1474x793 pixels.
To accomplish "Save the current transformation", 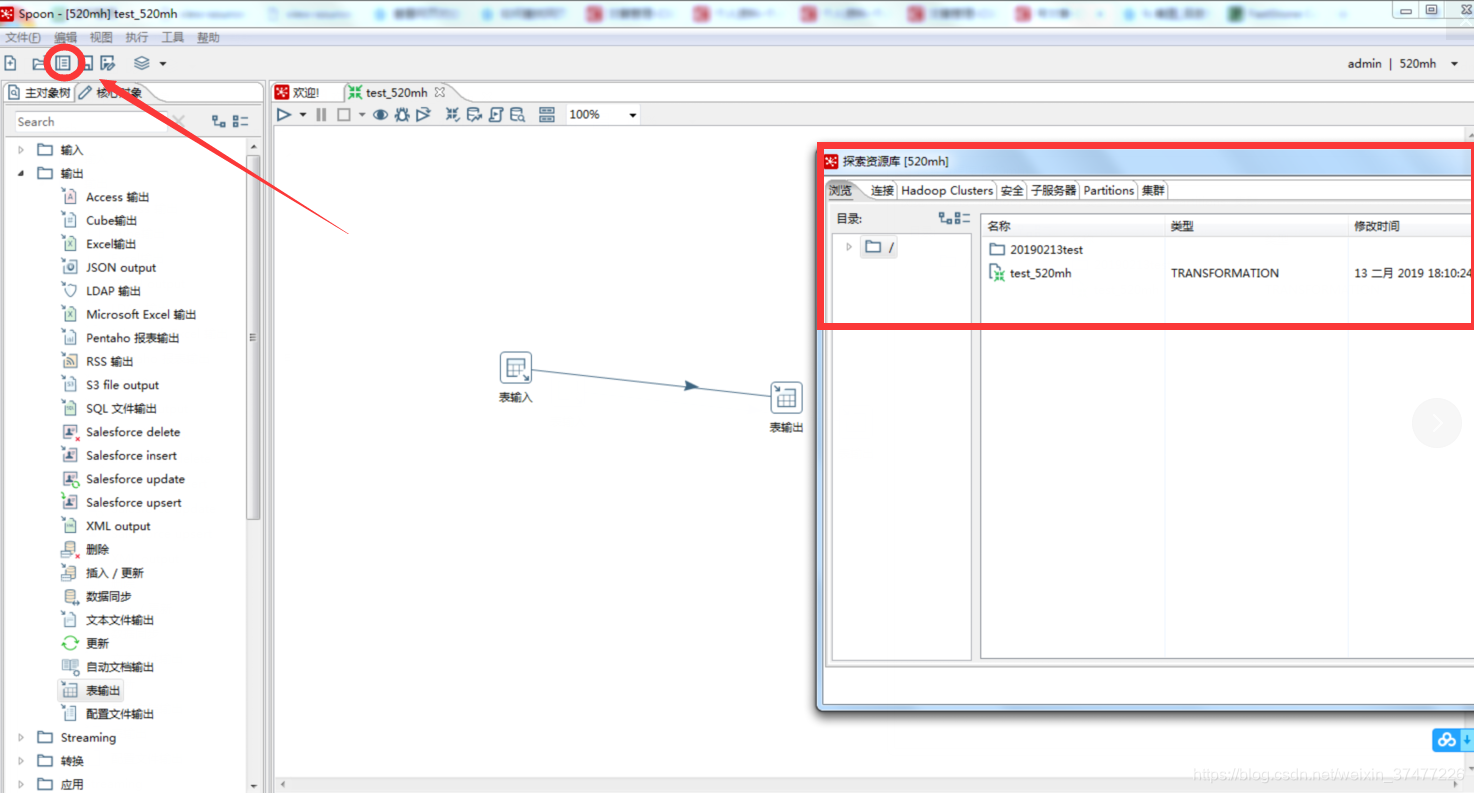I will 87,63.
